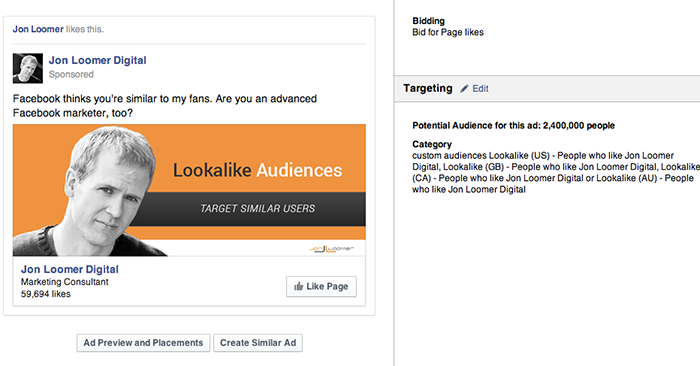Click the Jon Loomer profile picture thumbnail
The height and width of the screenshot is (366, 700).
tap(28, 68)
